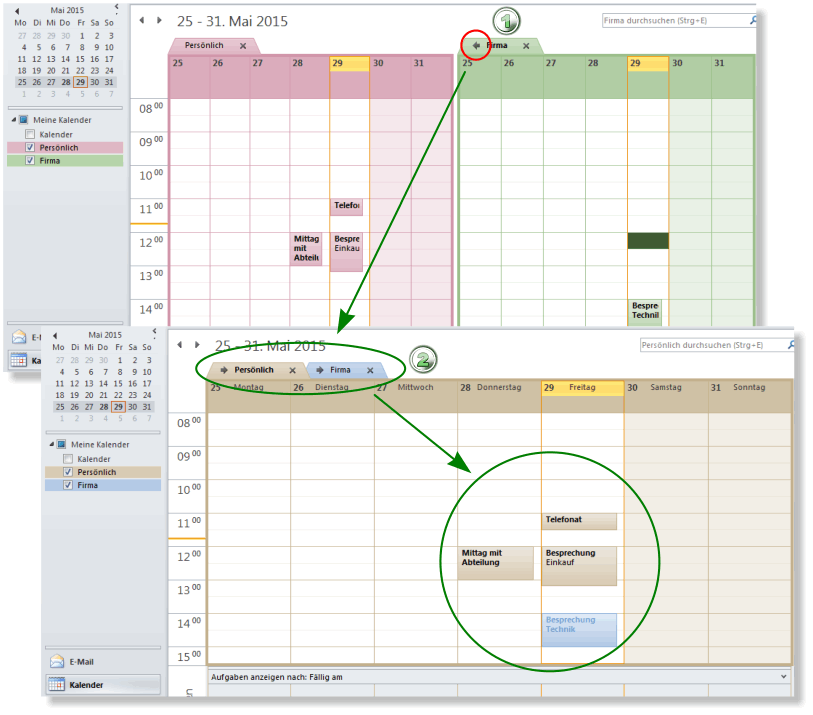Click overlay arrow on green Firma tab
This screenshot has width=813, height=715.
[477, 46]
